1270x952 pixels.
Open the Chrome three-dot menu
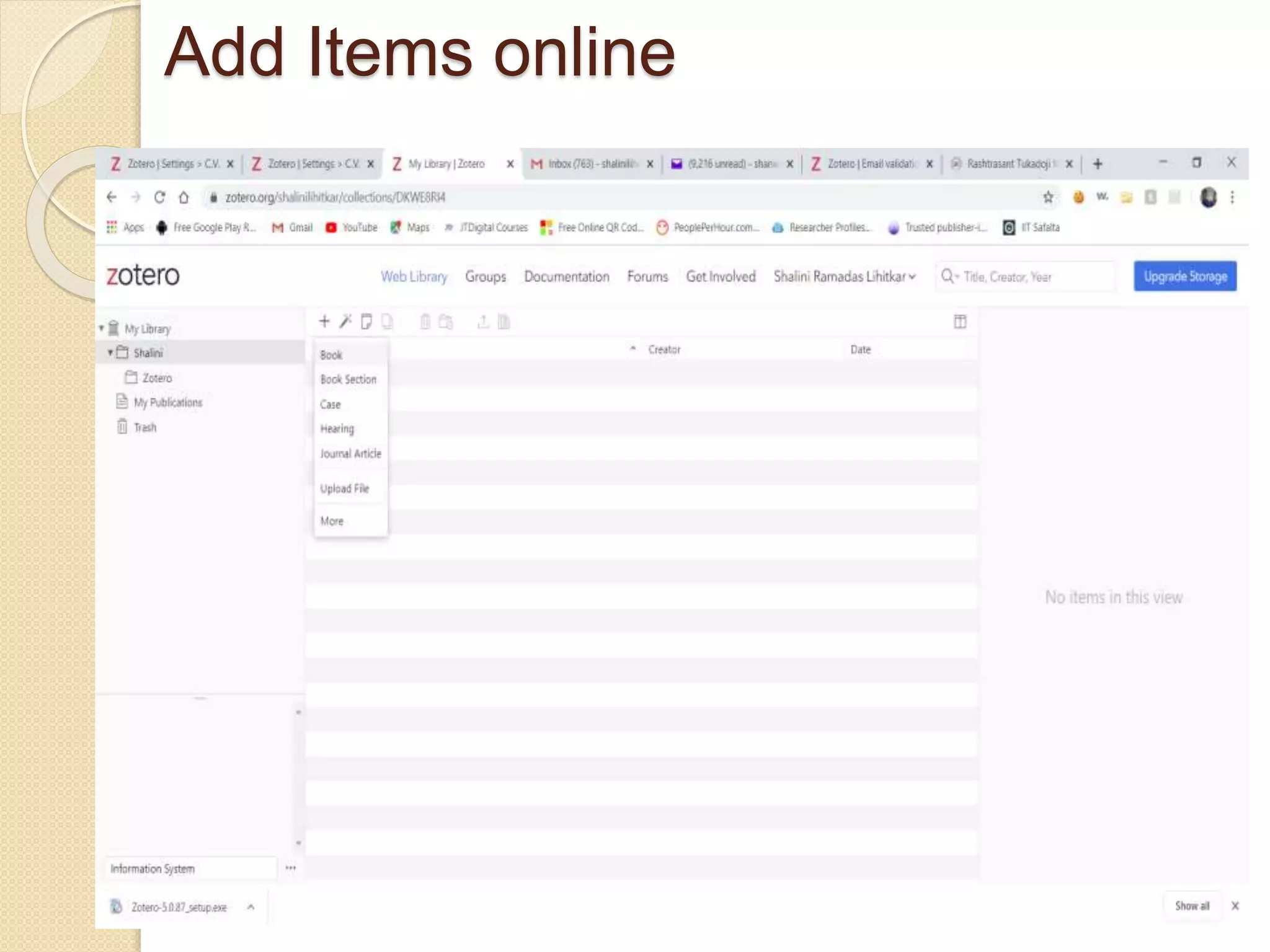[x=1232, y=197]
